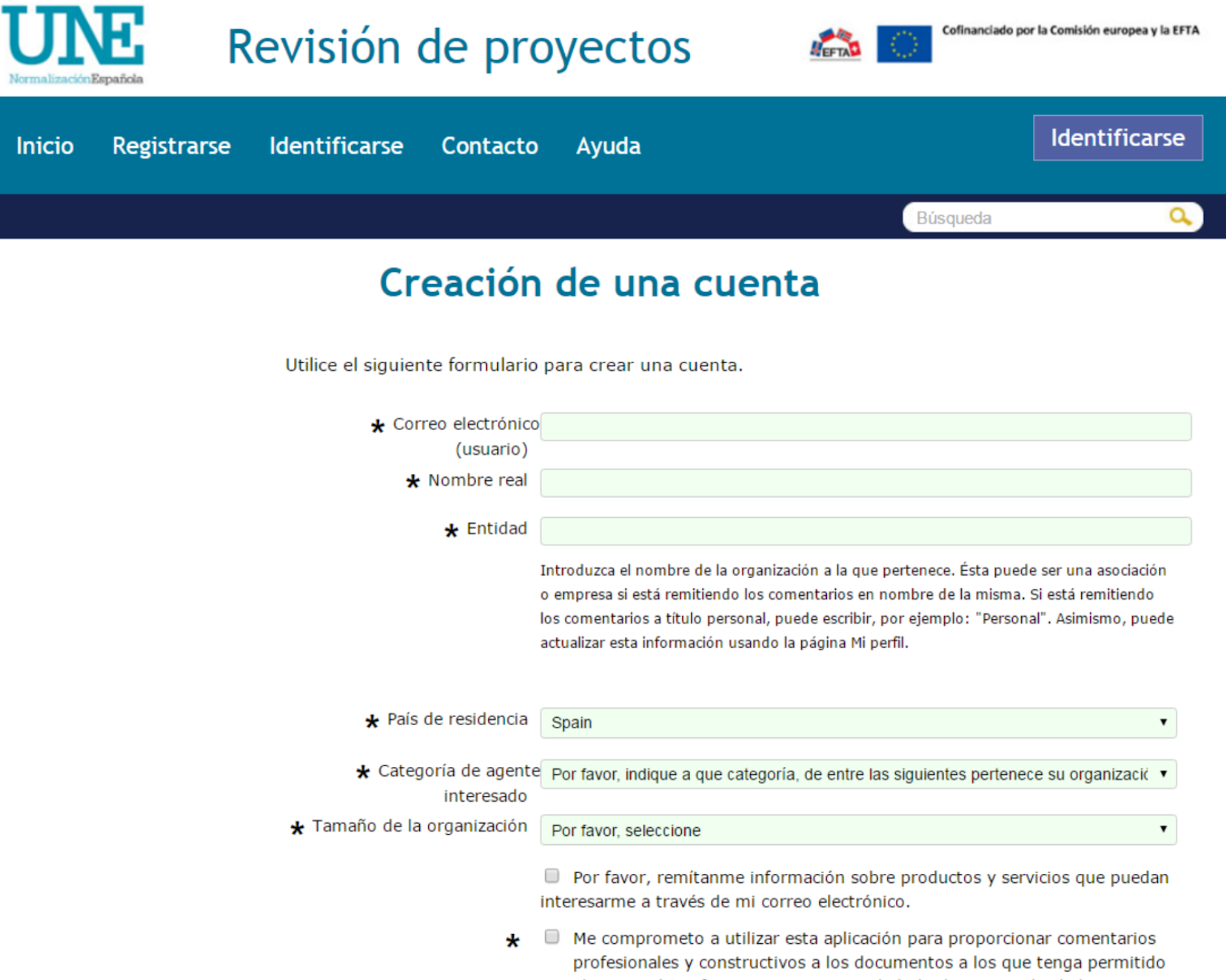This screenshot has width=1226, height=980.
Task: Click the yellow magnifying glass search icon
Action: (1180, 217)
